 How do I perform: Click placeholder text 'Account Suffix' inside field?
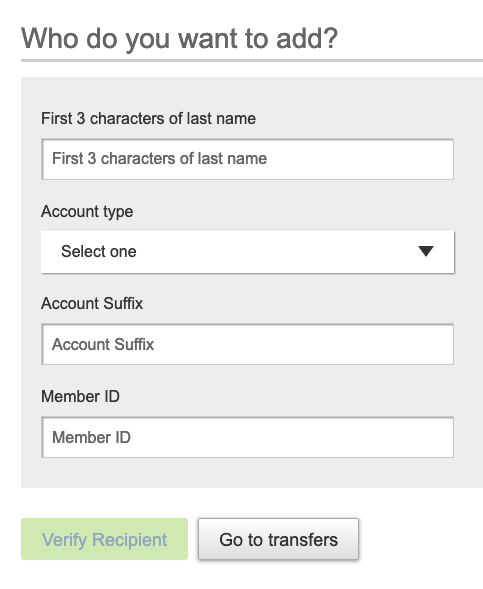tap(103, 344)
